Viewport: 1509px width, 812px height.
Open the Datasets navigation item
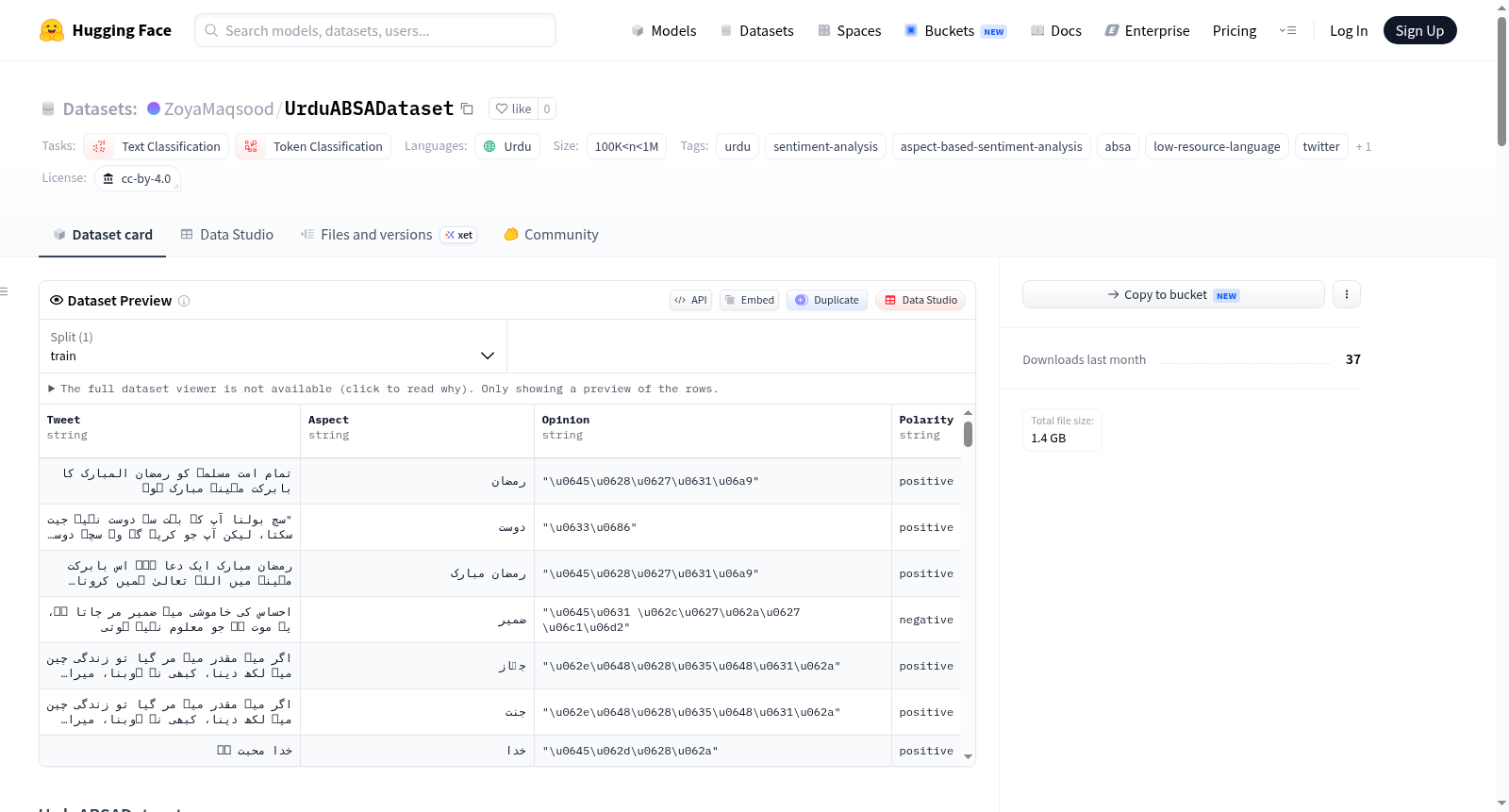pos(756,30)
